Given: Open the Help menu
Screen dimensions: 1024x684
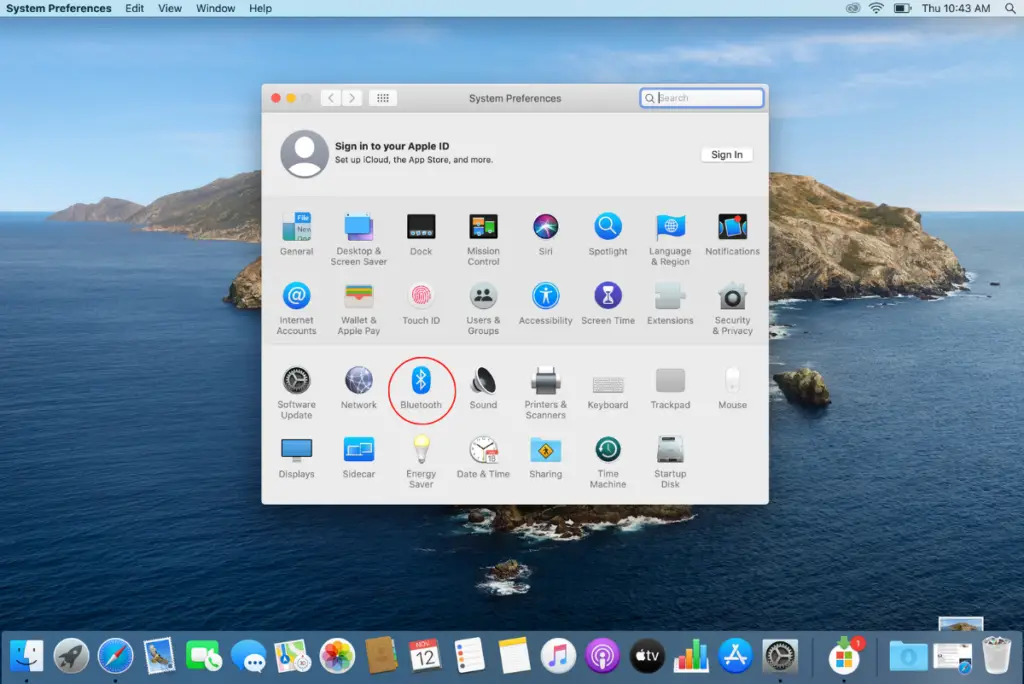Looking at the screenshot, I should coord(260,8).
